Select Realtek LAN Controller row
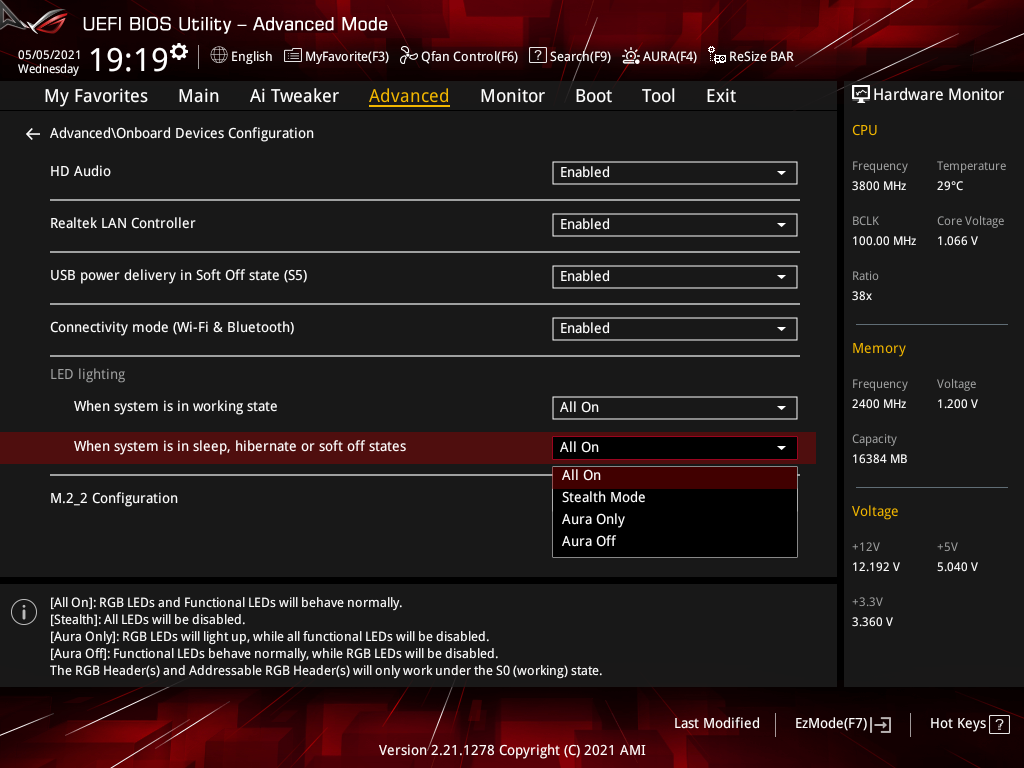 123,223
